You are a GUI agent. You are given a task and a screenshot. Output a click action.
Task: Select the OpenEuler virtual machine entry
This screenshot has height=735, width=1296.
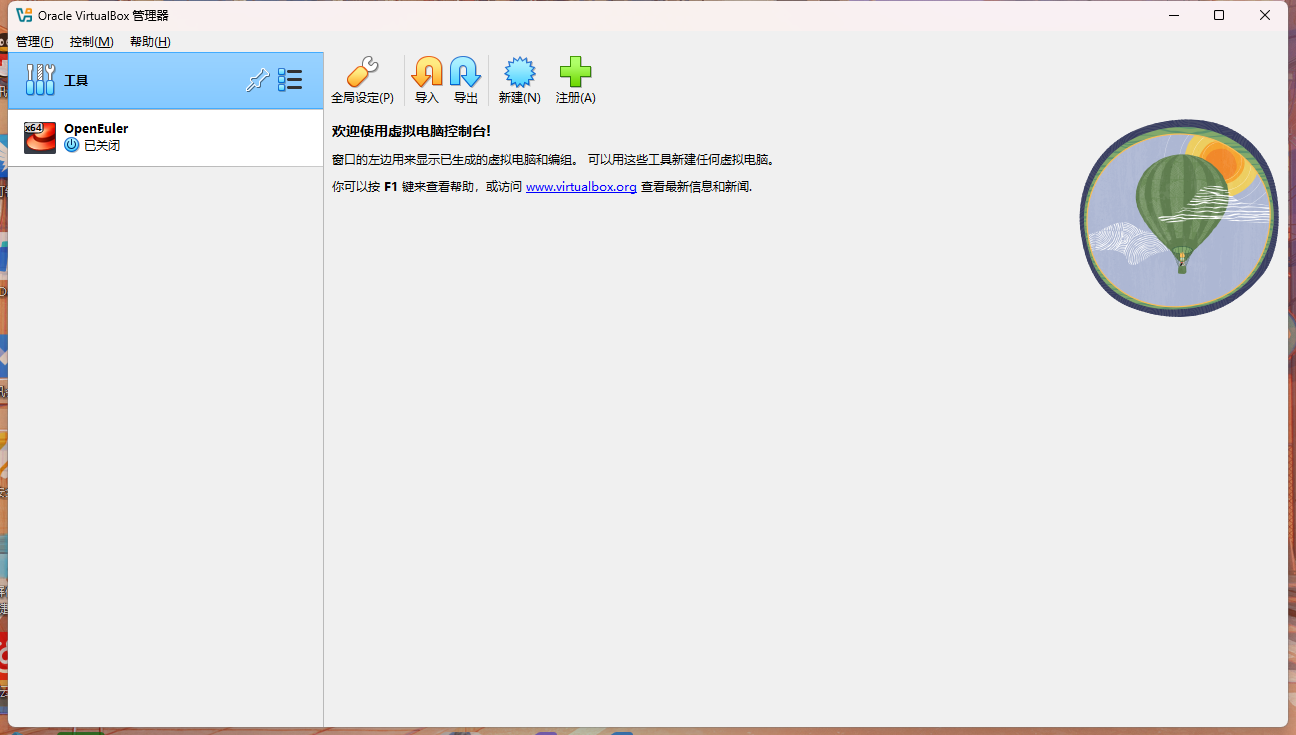[x=166, y=138]
